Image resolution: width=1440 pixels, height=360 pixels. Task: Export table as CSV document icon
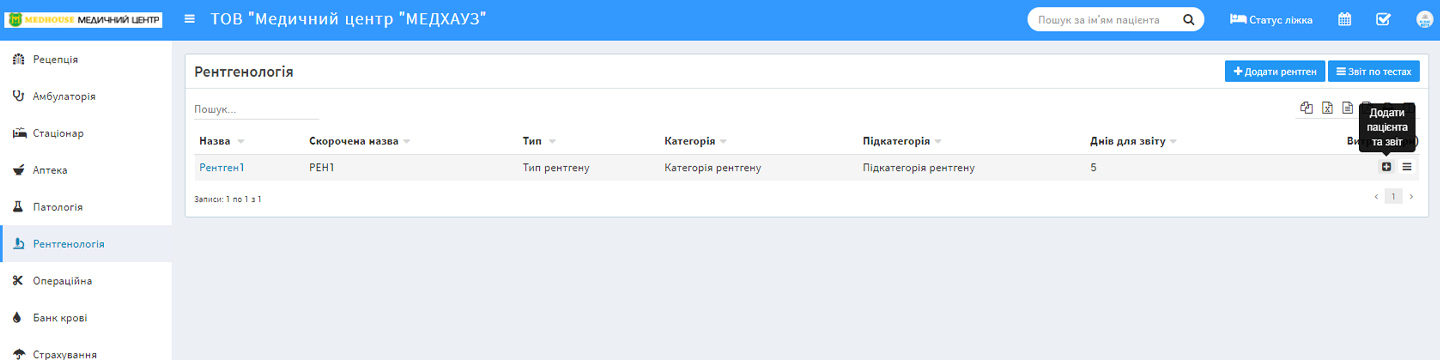point(1347,108)
